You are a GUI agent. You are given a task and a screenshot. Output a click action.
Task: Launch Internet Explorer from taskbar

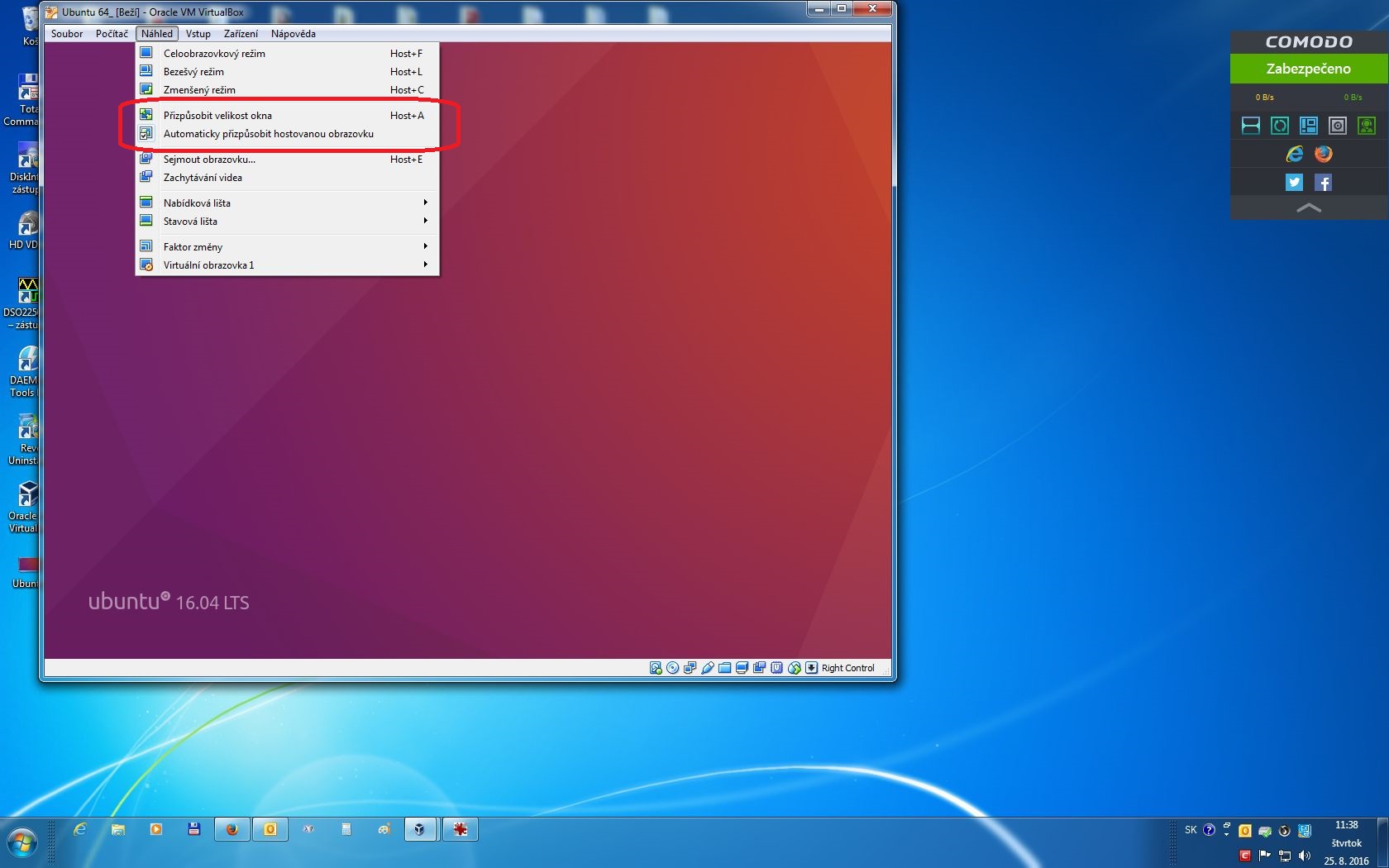click(80, 829)
